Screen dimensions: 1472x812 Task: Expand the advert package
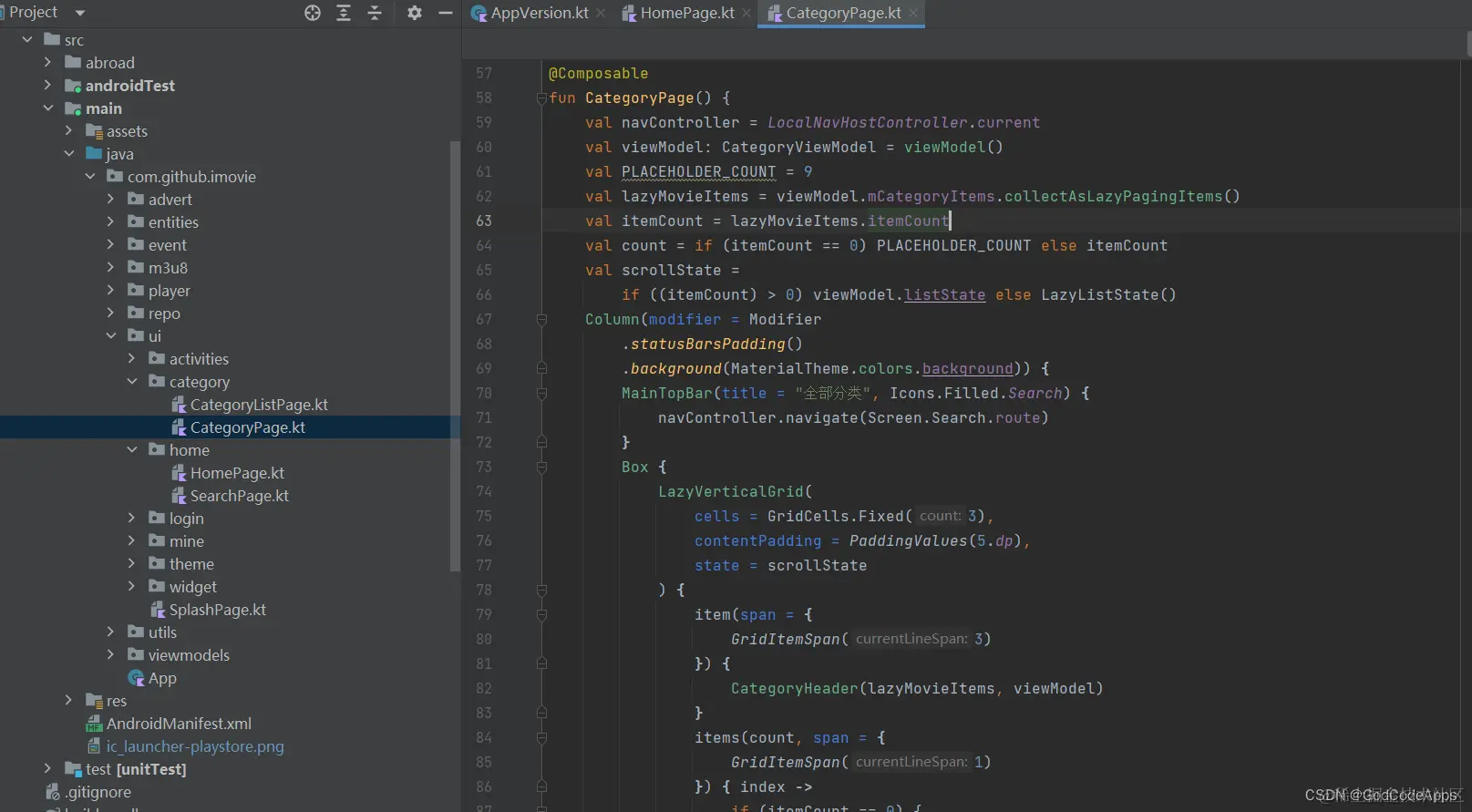pos(111,199)
